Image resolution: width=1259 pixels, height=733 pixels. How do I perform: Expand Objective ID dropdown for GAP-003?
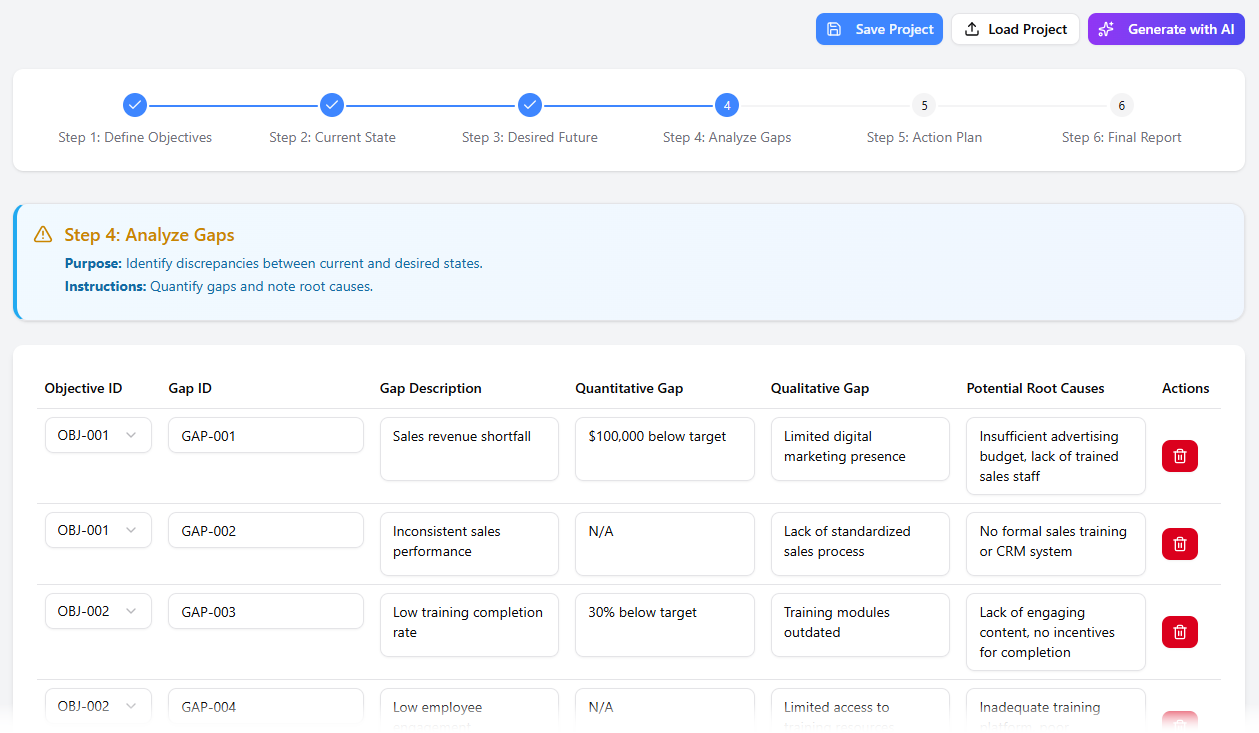point(98,611)
